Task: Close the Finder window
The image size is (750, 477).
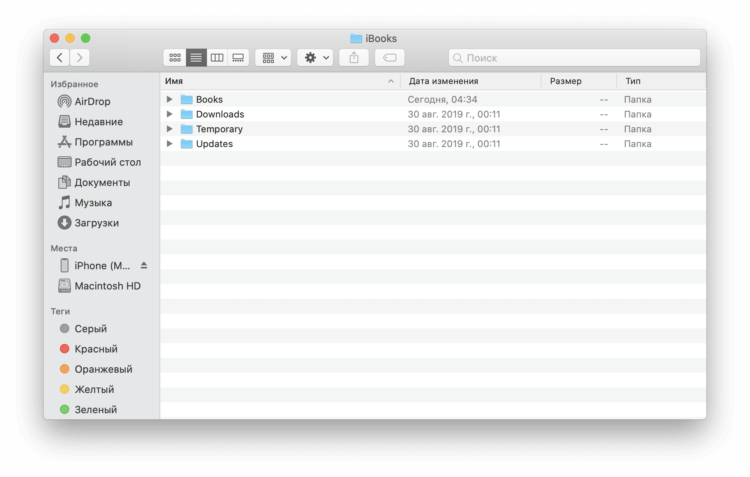Action: click(x=55, y=38)
